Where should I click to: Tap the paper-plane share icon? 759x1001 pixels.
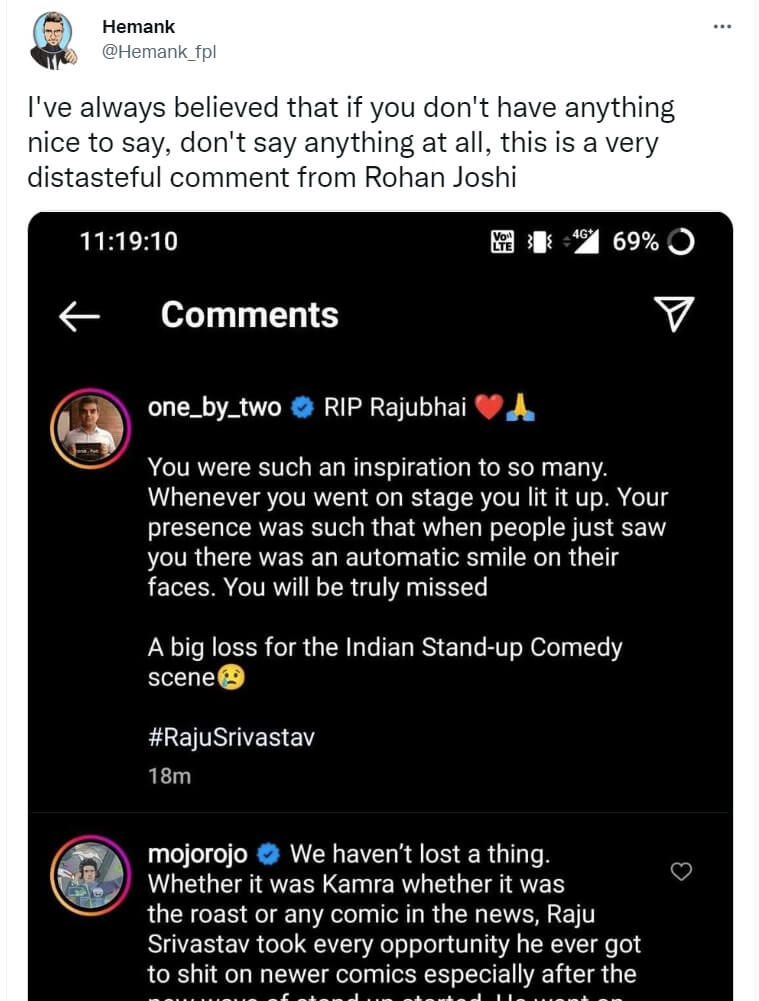tap(674, 314)
